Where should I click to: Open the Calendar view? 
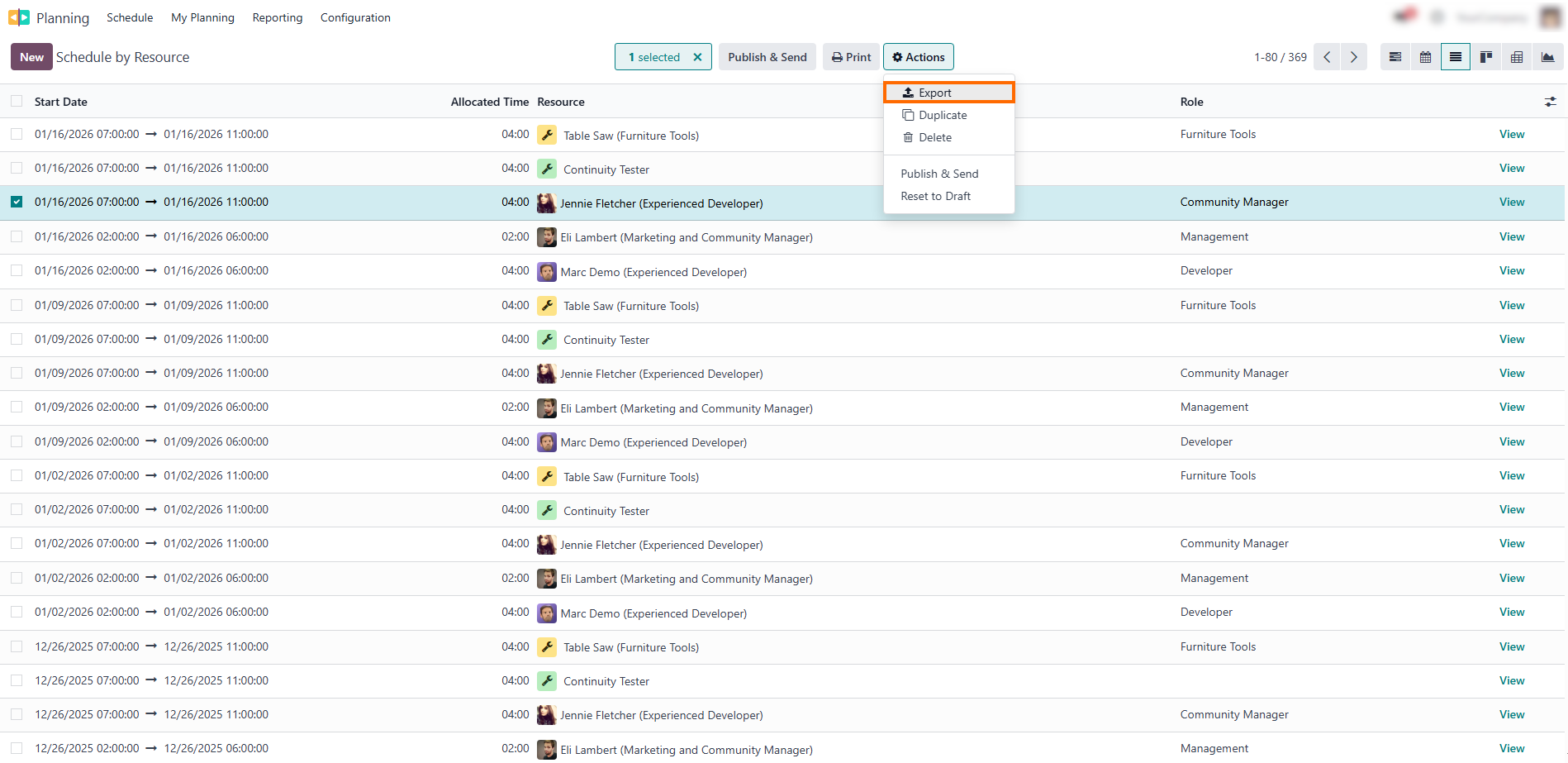(x=1425, y=57)
